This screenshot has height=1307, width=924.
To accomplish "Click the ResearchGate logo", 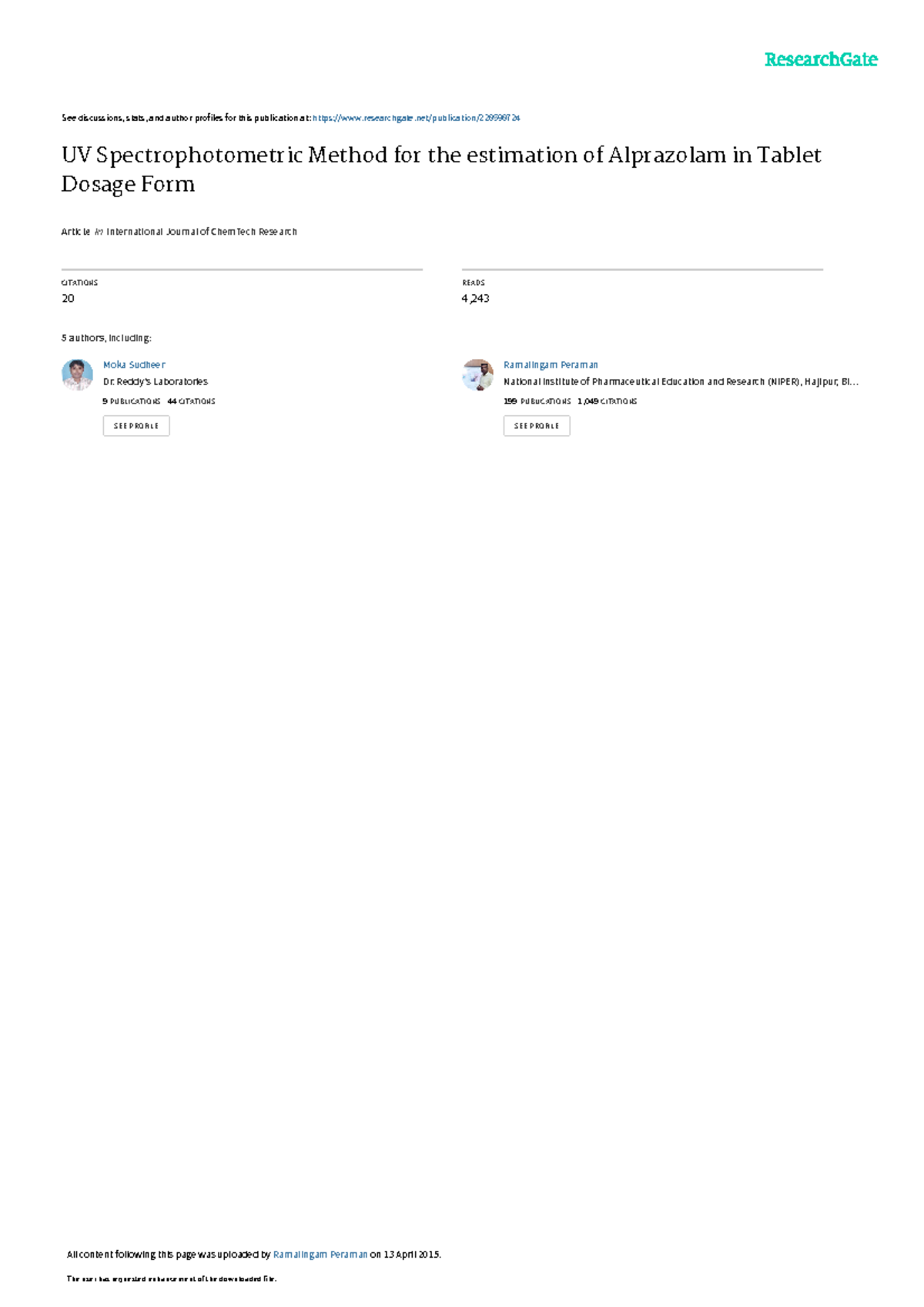I will click(x=820, y=59).
